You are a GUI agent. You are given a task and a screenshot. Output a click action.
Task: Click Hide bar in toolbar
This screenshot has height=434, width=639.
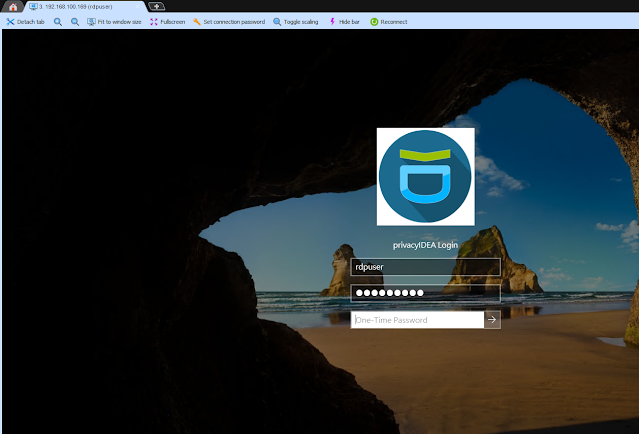(344, 22)
